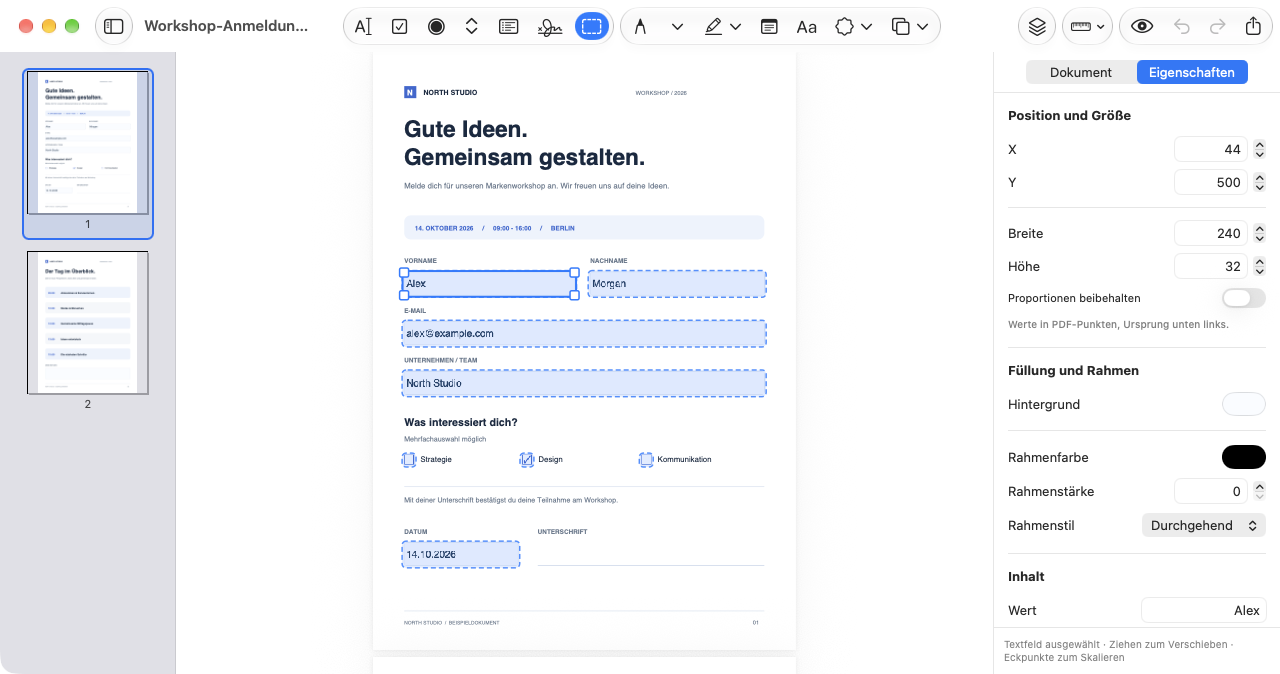
Task: Click the stepper beside the Y value
Action: click(1259, 182)
